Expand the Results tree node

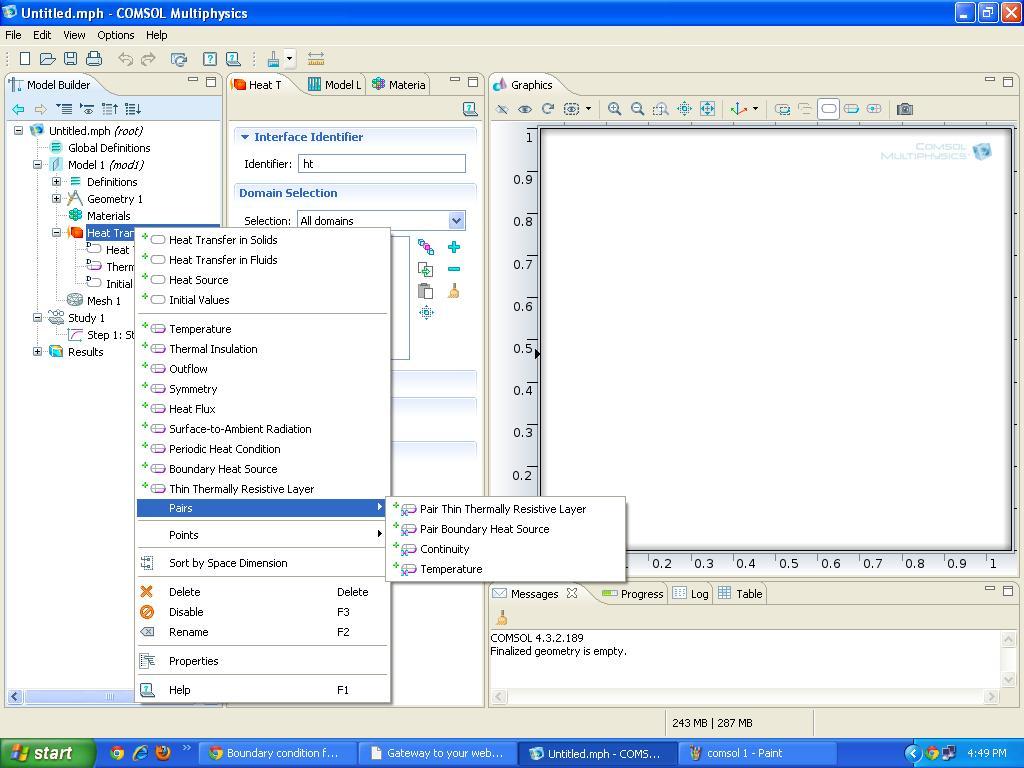click(x=38, y=352)
